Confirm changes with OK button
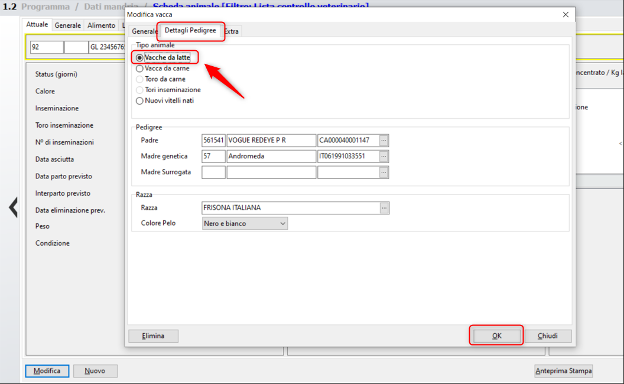This screenshot has height=384, width=624. (x=496, y=336)
